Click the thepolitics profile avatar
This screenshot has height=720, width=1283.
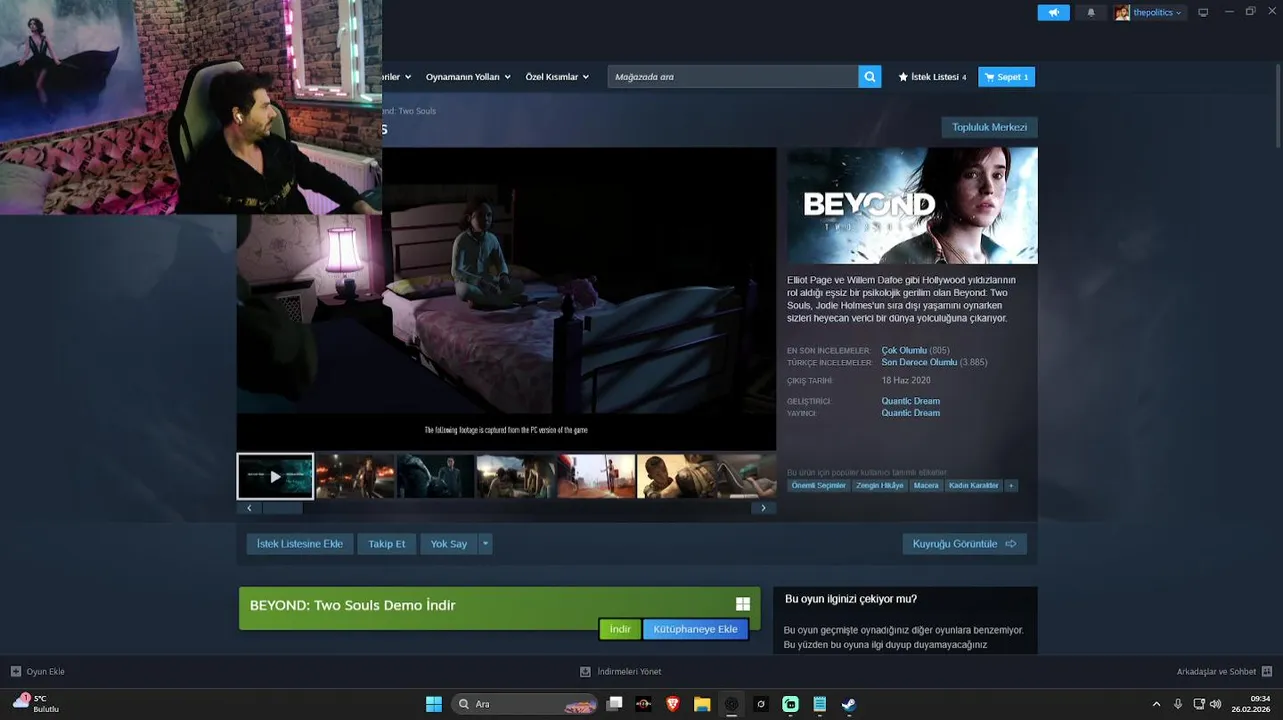tap(1122, 13)
